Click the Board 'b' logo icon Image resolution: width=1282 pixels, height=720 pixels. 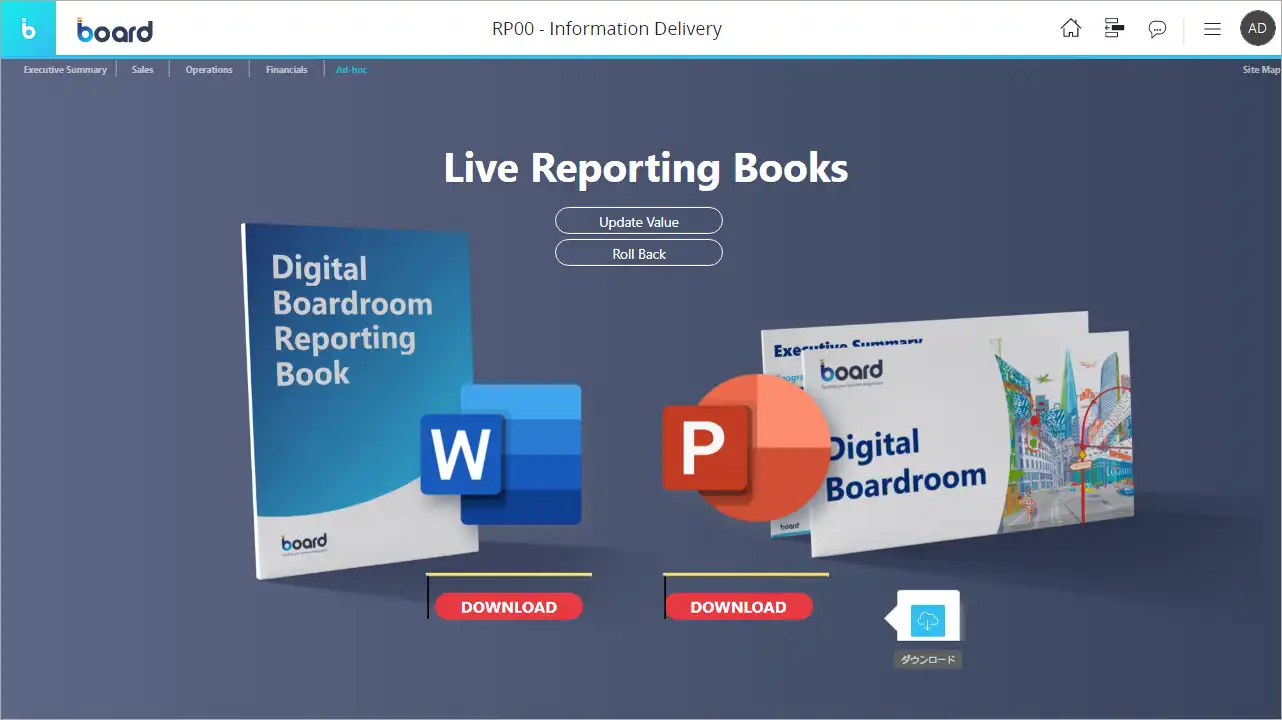(x=28, y=29)
